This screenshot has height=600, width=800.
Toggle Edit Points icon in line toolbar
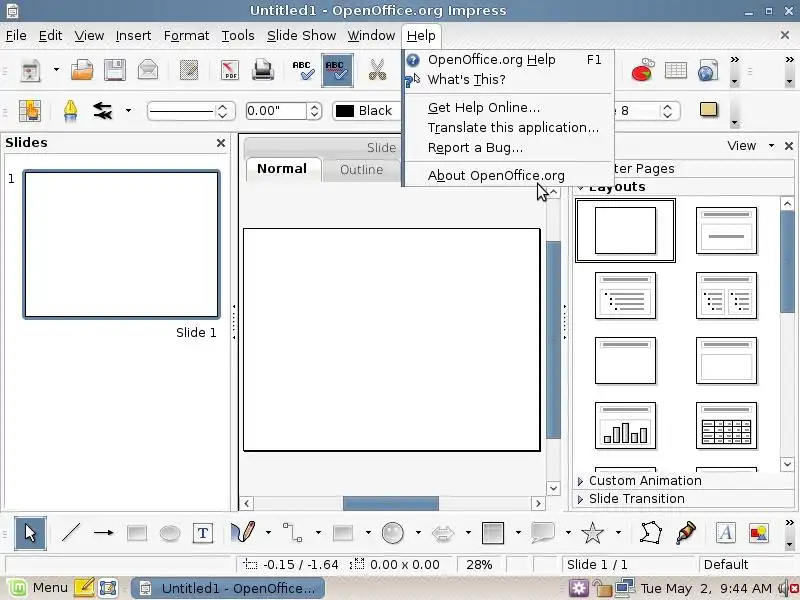click(30, 111)
